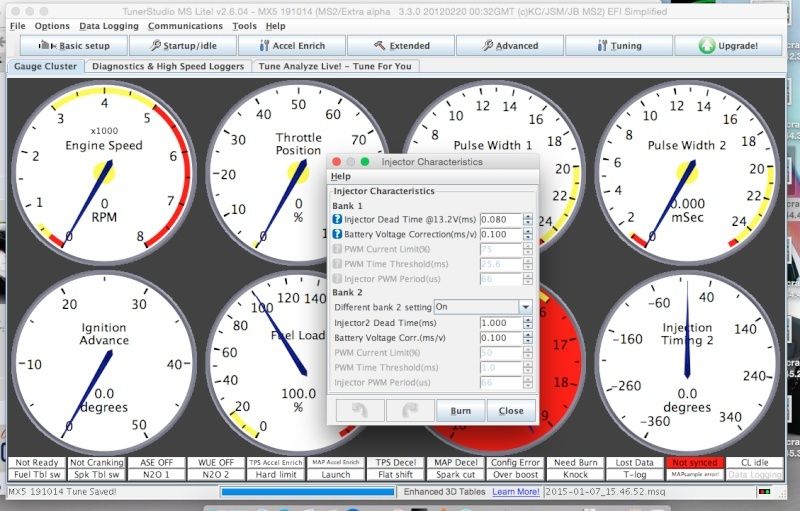Step the Battery Voltage Correction spinner
Viewport: 800px width, 511px height.
[528, 234]
